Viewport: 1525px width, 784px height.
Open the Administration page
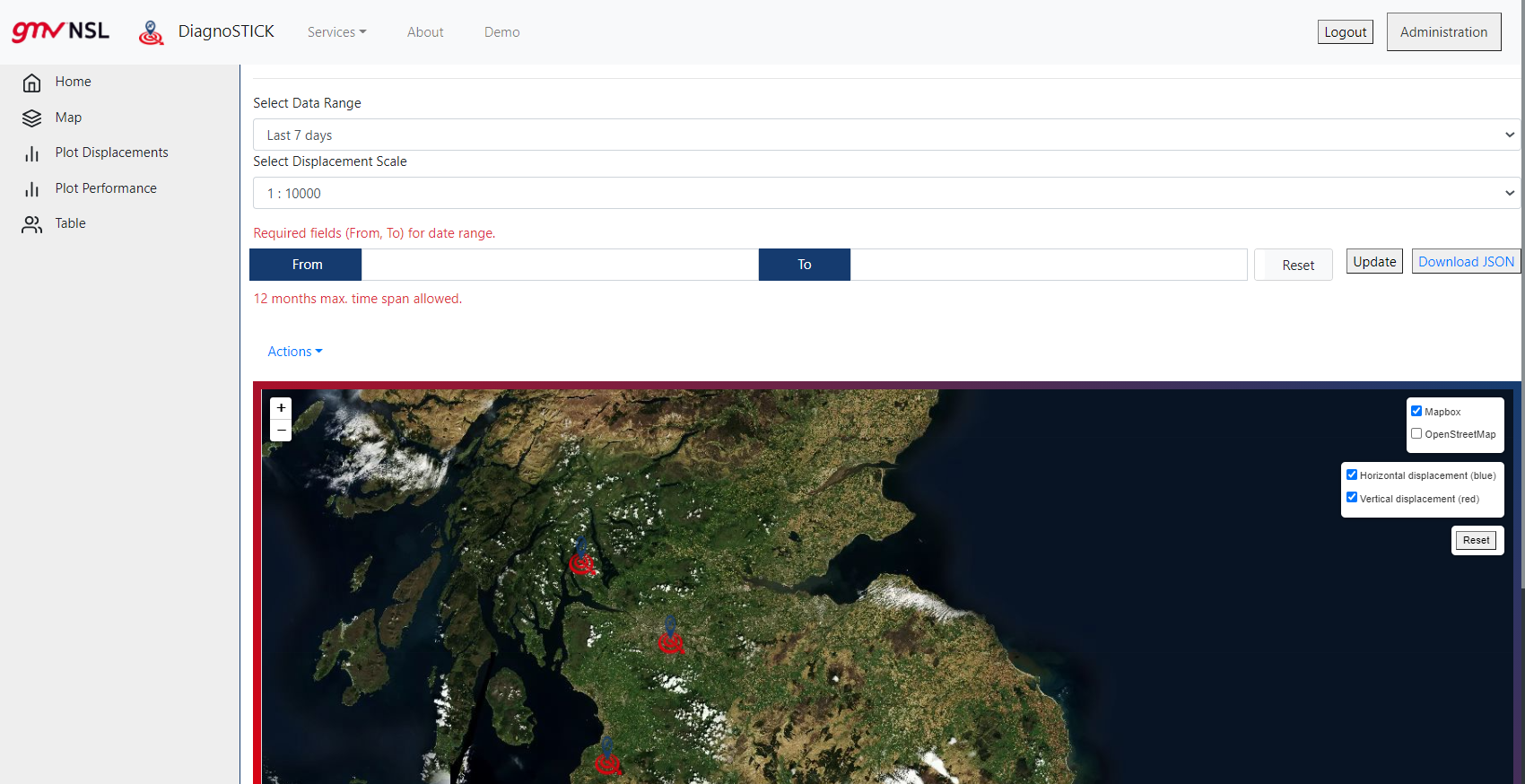1444,32
